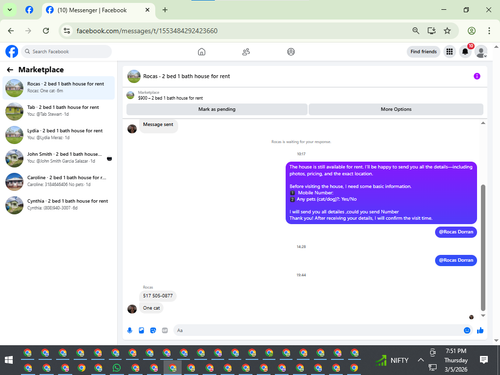
Task: Click the address bar URL
Action: coord(147,31)
